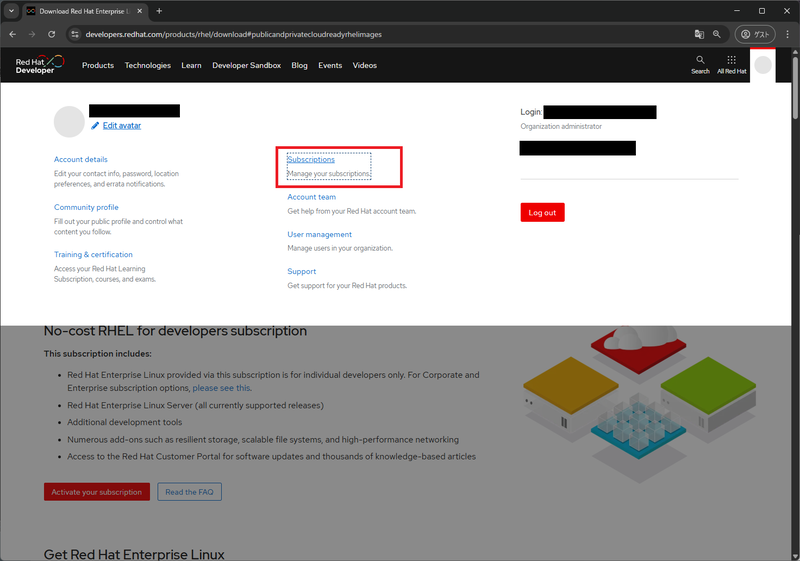The height and width of the screenshot is (561, 800).
Task: Click the Edit avatar link
Action: (122, 125)
